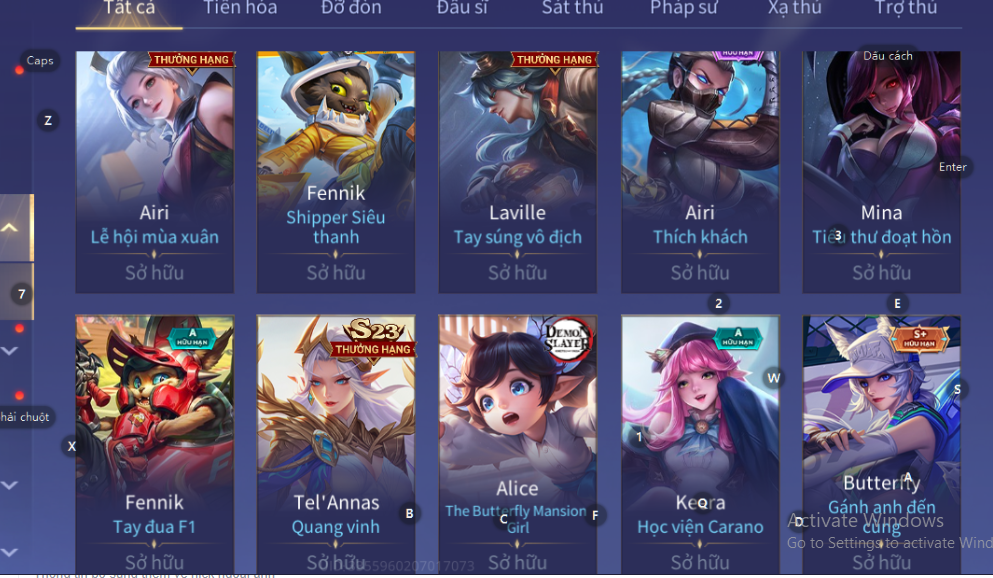Viewport: 993px width, 578px height.
Task: Click the Demon Slayer badge on Alice card
Action: click(568, 340)
